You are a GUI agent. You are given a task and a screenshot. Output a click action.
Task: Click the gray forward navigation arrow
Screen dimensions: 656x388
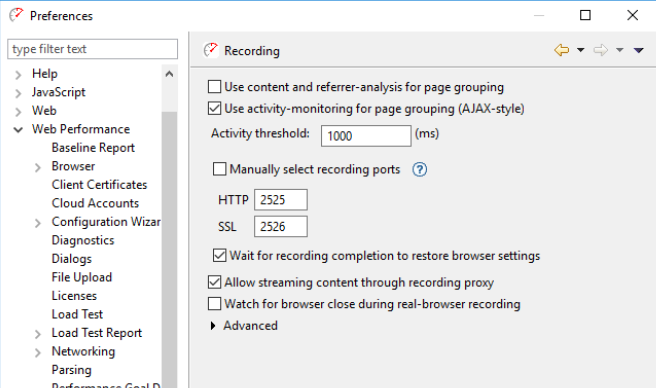coord(600,50)
